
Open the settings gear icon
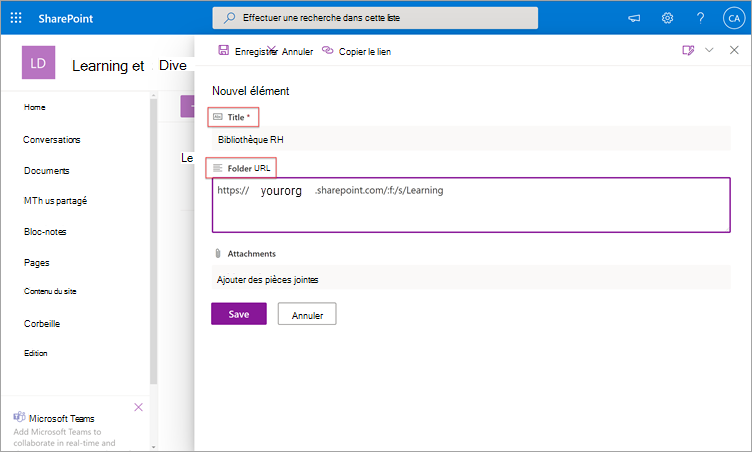667,18
